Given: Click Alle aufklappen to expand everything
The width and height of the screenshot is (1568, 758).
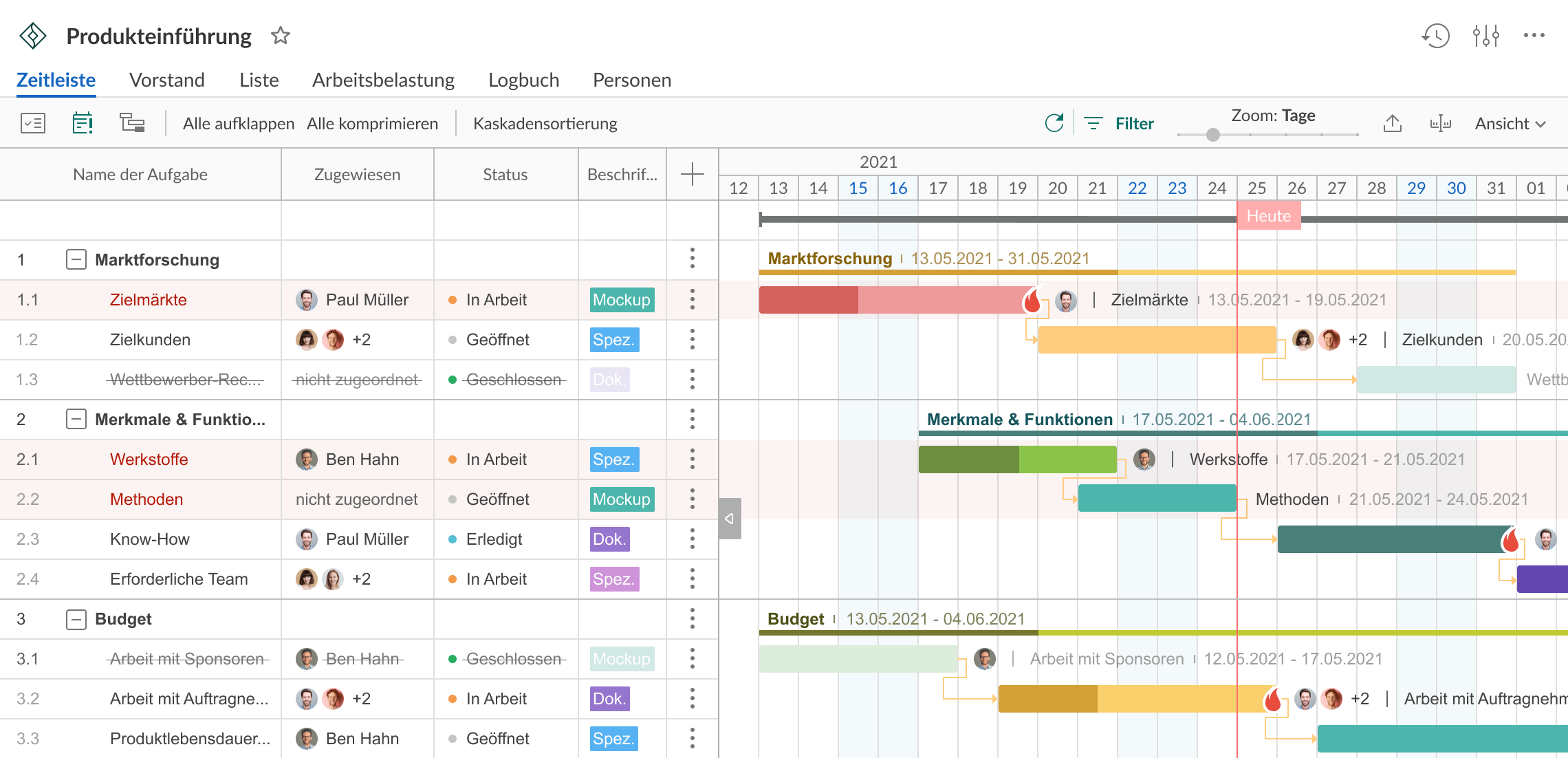Looking at the screenshot, I should 237,123.
